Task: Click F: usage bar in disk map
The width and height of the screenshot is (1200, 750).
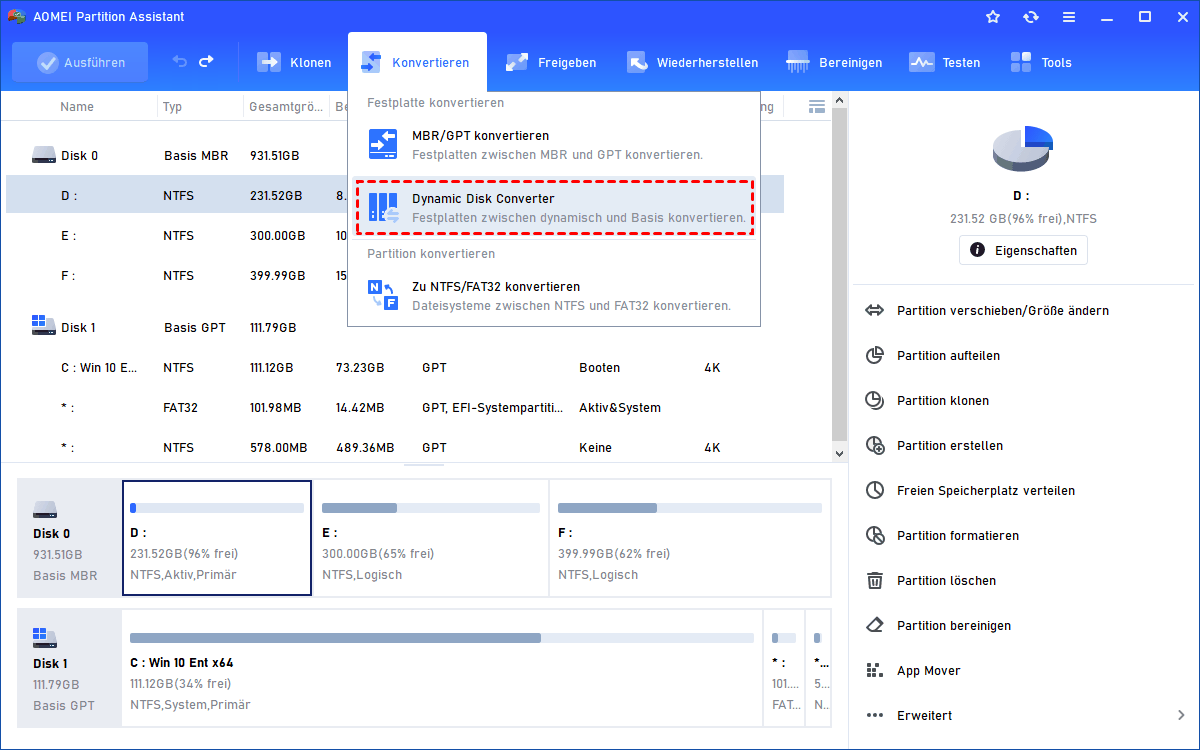Action: [x=690, y=508]
